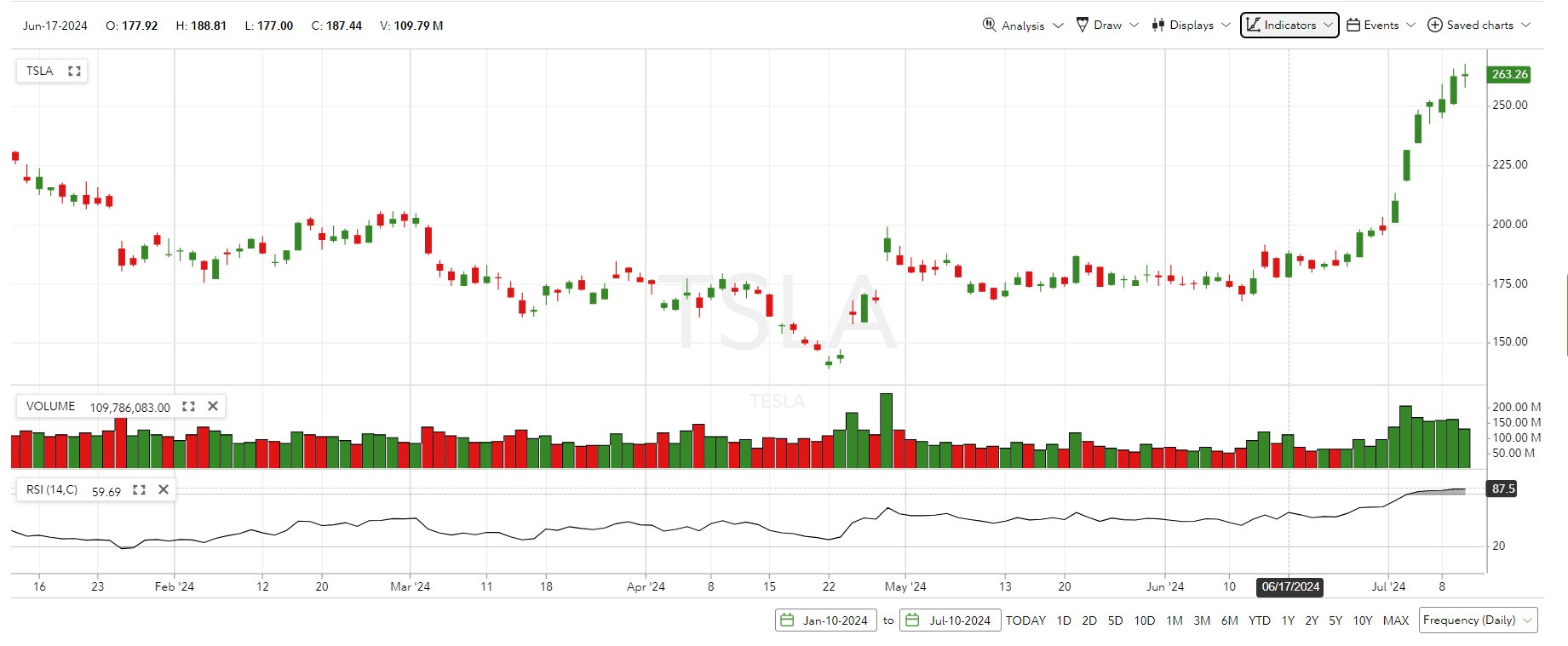Select the 5D time range
Viewport: 1568px width, 646px height.
[x=1115, y=620]
